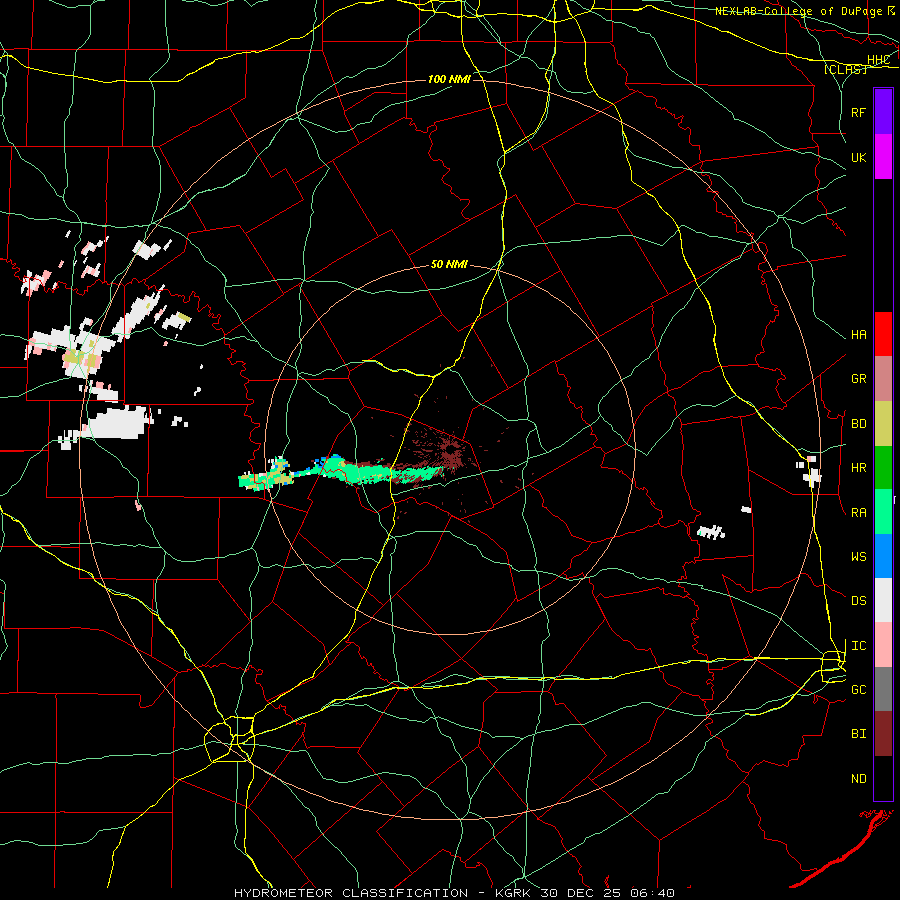Click the purple RF color swatch

tap(883, 112)
